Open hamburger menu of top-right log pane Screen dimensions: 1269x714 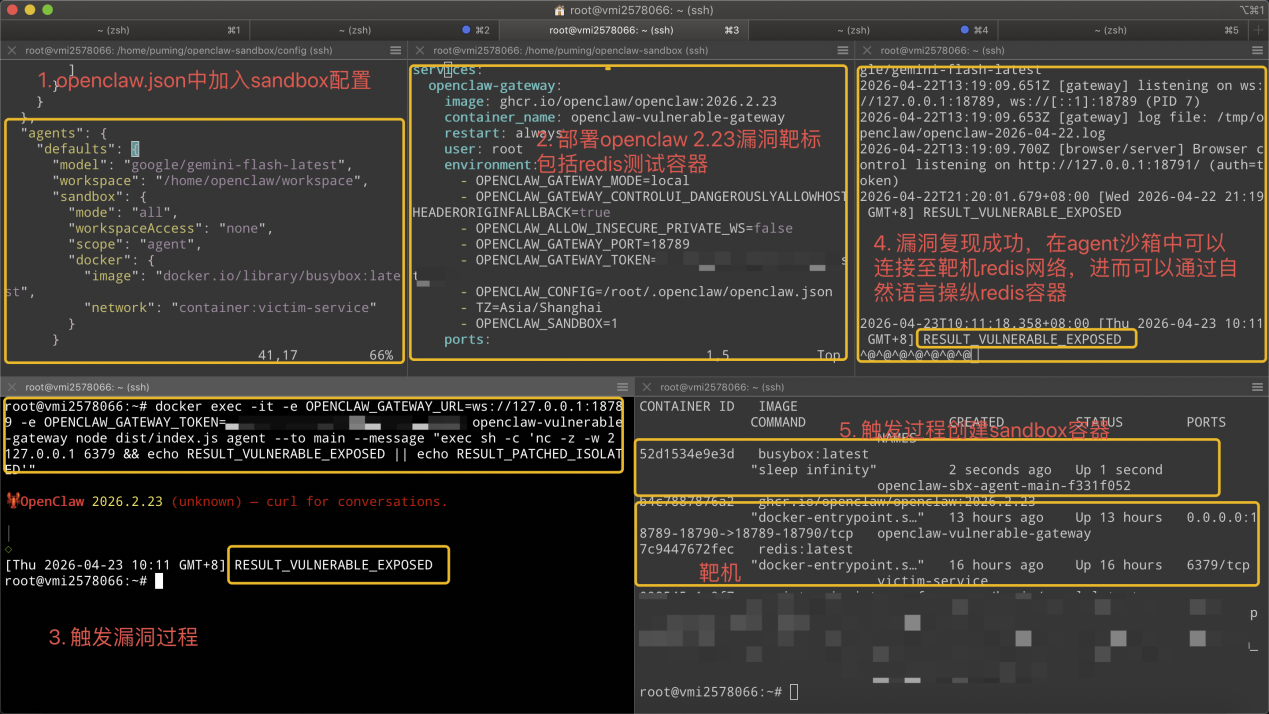coord(1256,50)
